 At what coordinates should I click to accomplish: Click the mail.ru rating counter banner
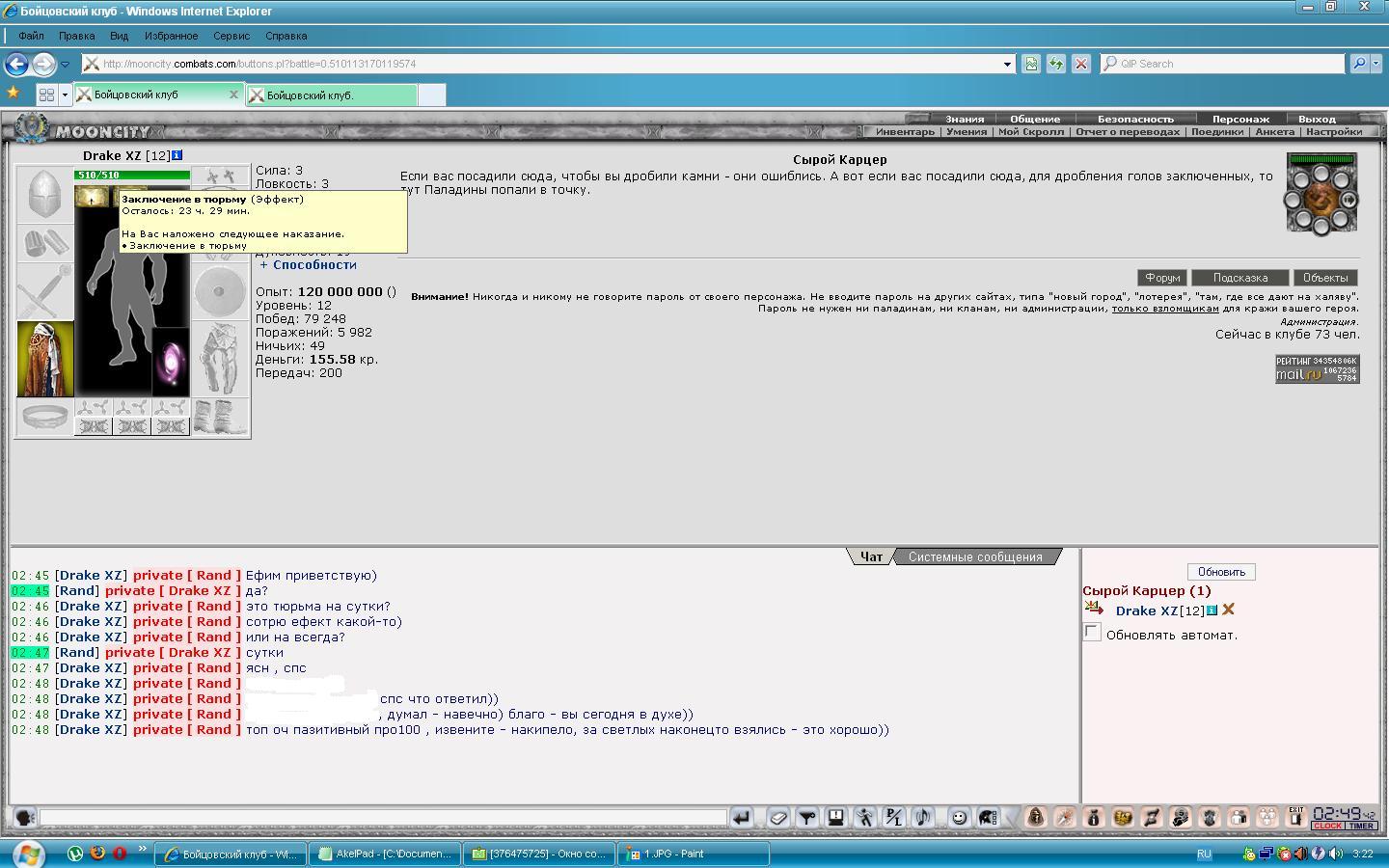(1317, 368)
